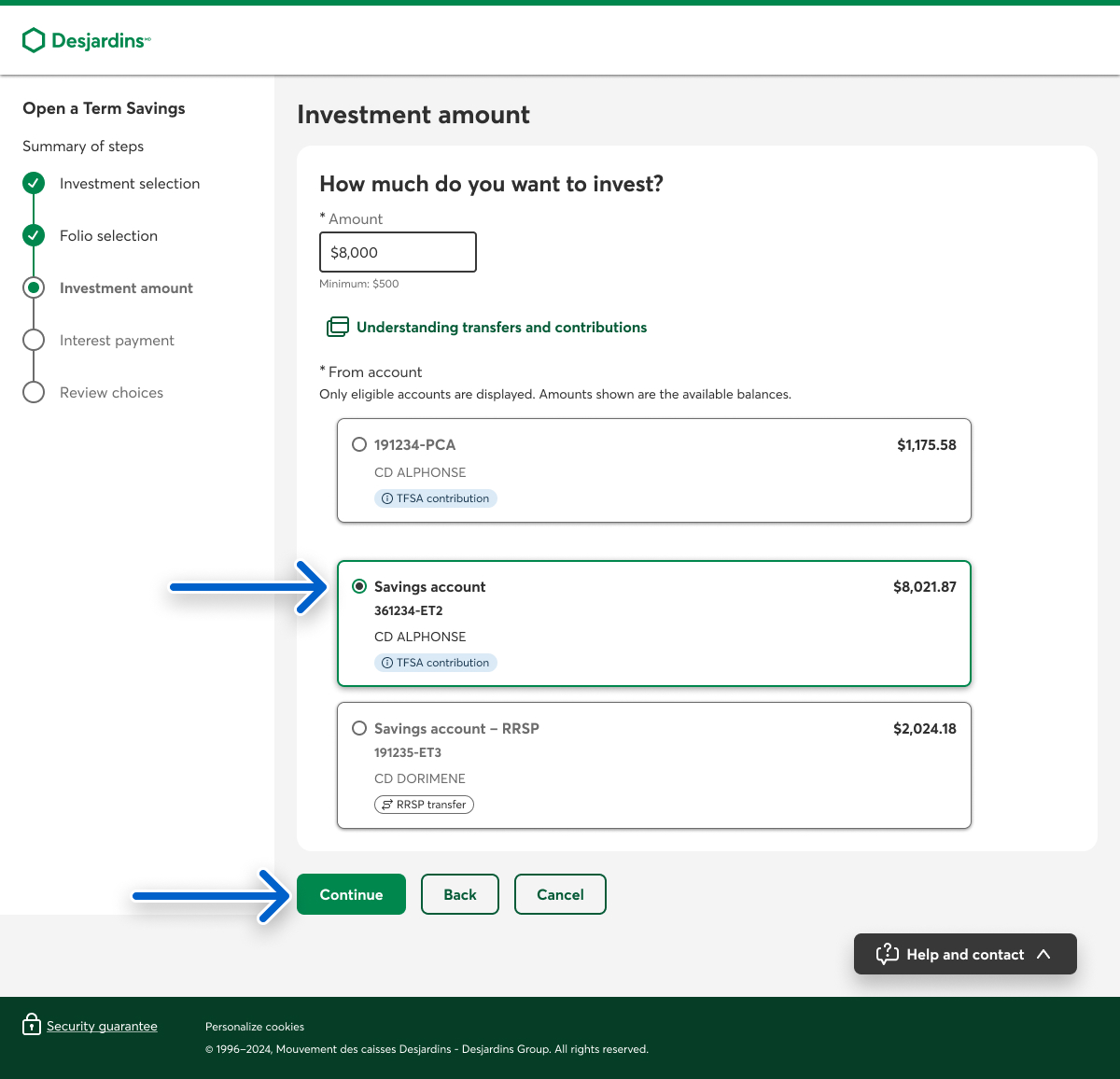Open the Personalize cookies link
This screenshot has height=1079, width=1120.
255,1027
